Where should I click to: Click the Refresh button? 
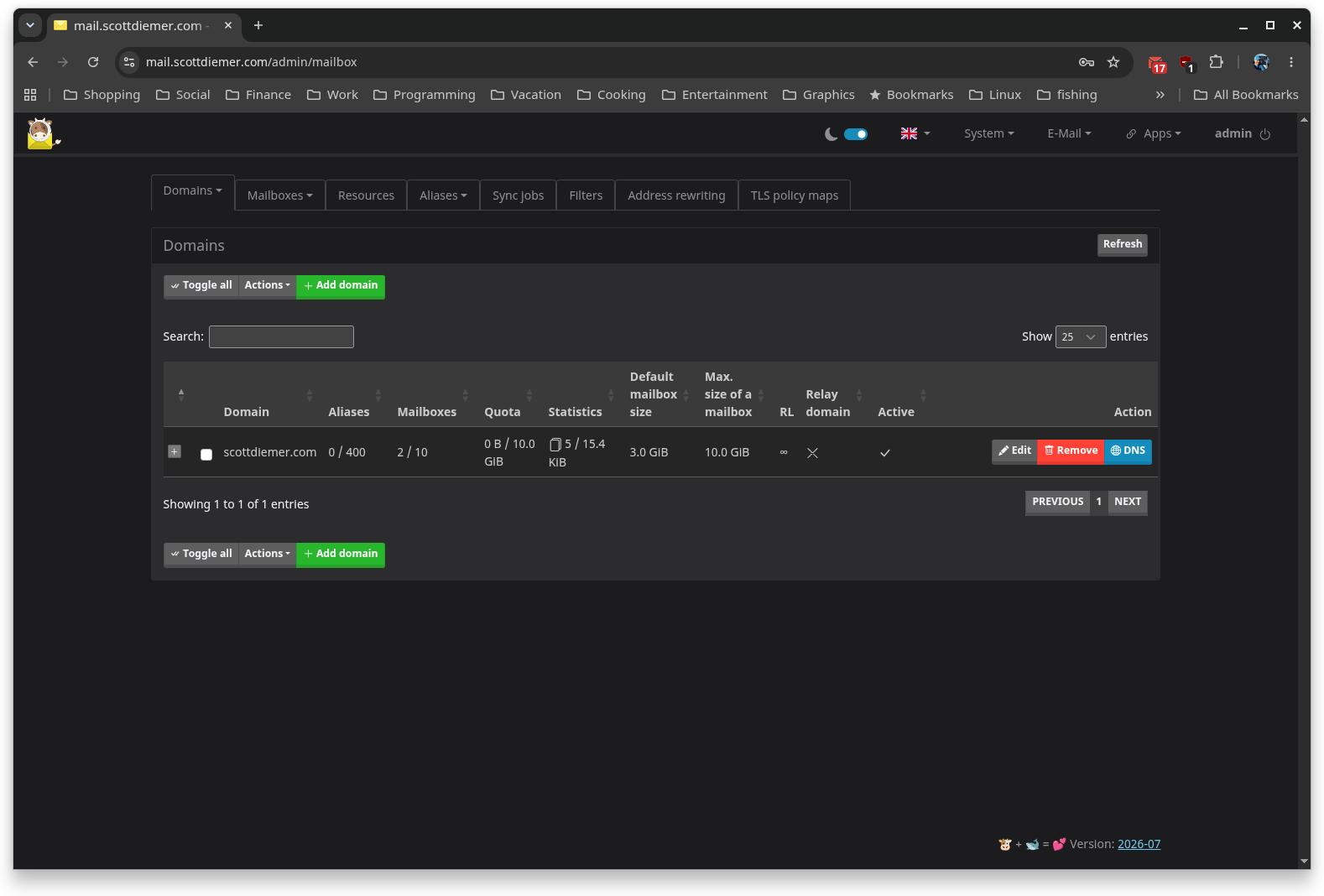coord(1123,244)
